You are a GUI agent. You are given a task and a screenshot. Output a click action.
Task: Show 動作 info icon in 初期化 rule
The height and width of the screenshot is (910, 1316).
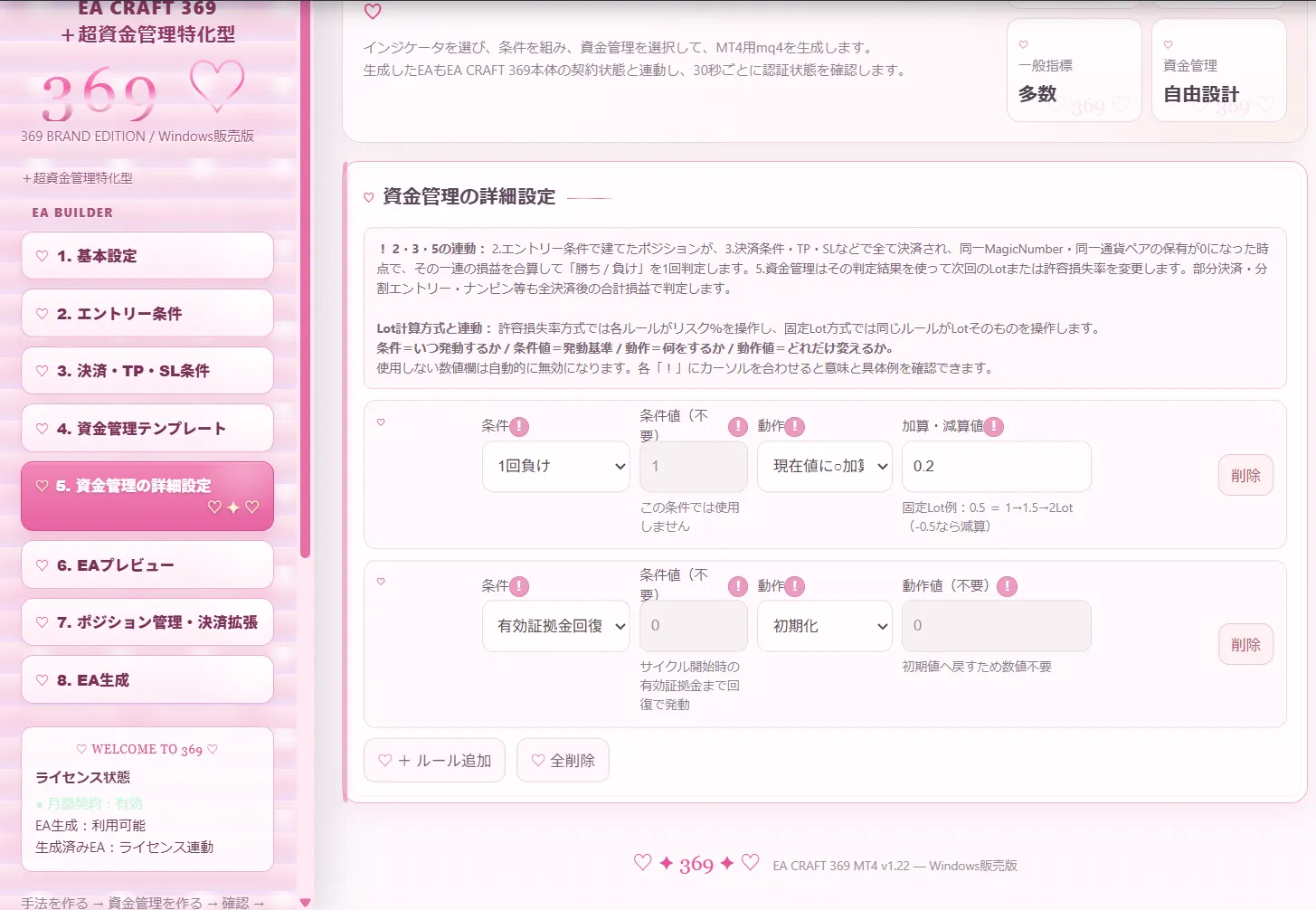click(x=795, y=586)
